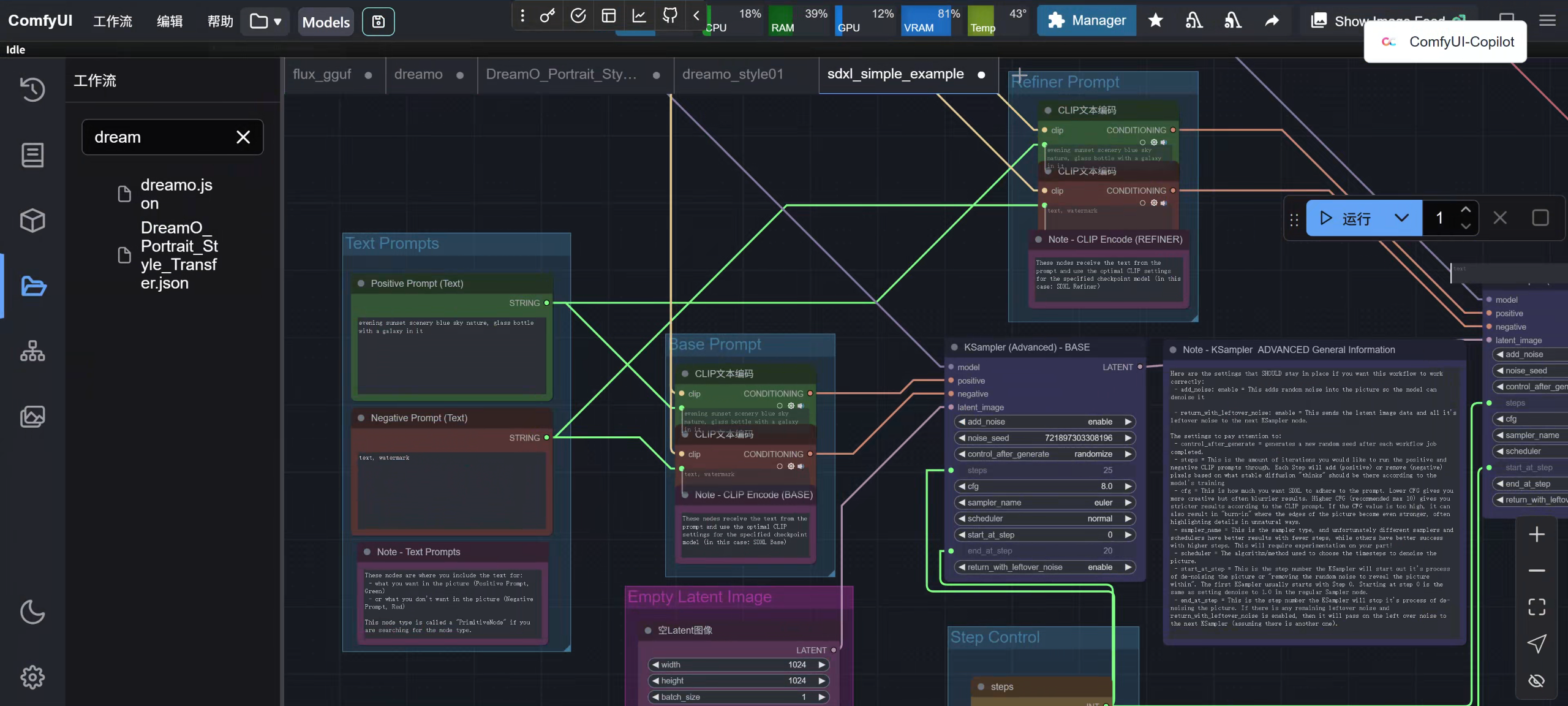Open the run button dropdown chevron
This screenshot has height=706, width=1568.
[1401, 218]
